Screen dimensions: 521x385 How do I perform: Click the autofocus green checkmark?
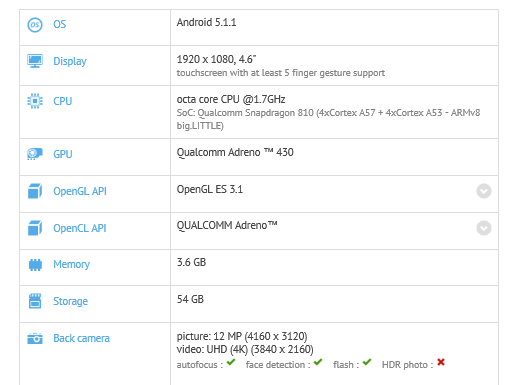pos(231,362)
